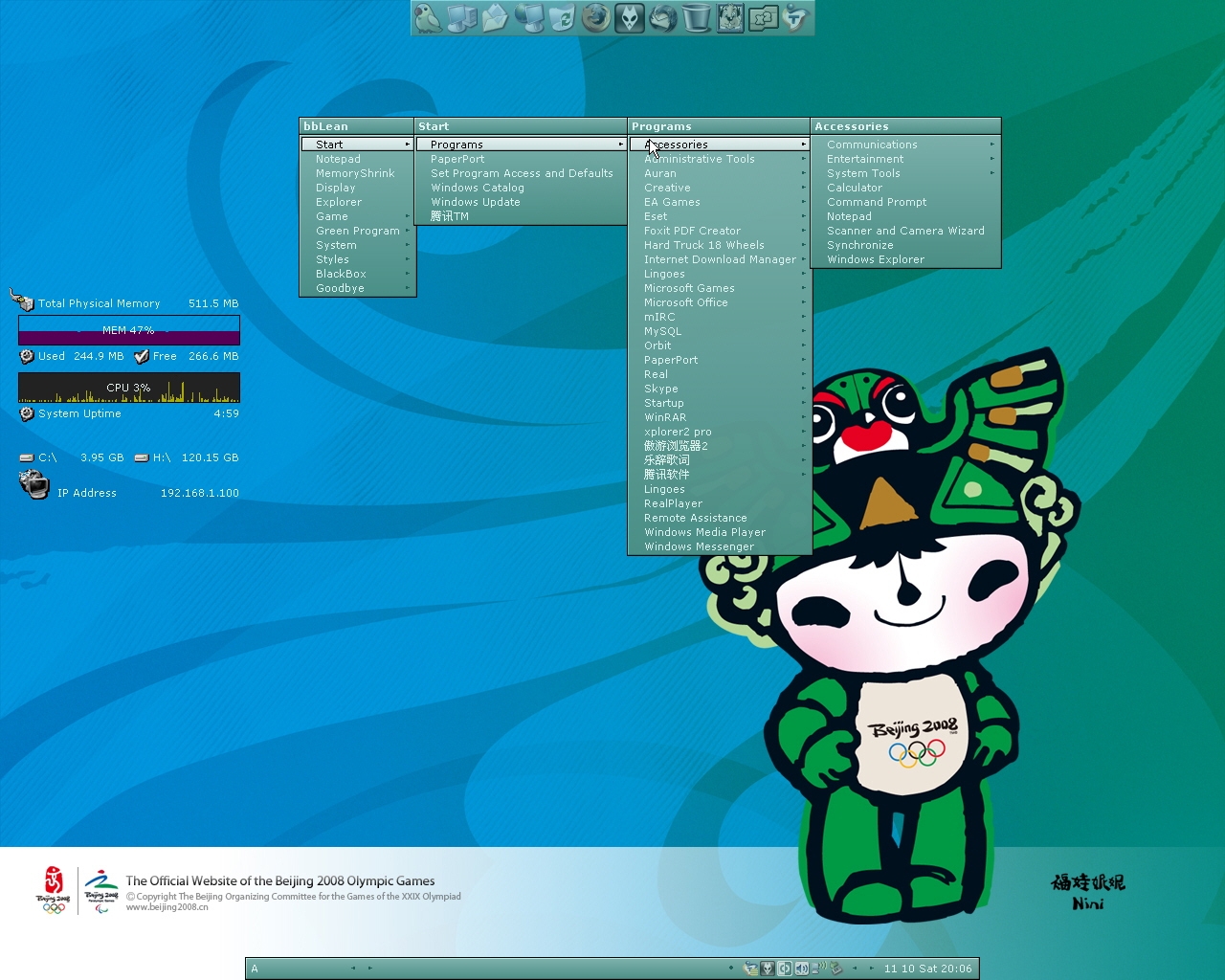The image size is (1225, 980).
Task: Click the tray icon left of the speaker
Action: click(x=785, y=969)
